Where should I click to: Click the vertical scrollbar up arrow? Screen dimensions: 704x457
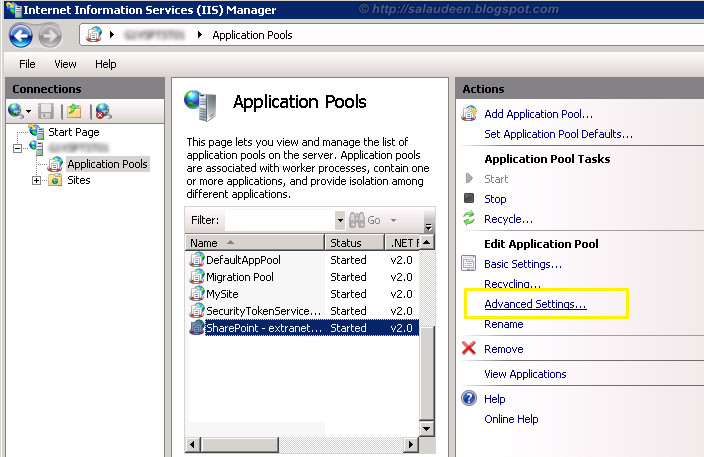427,242
